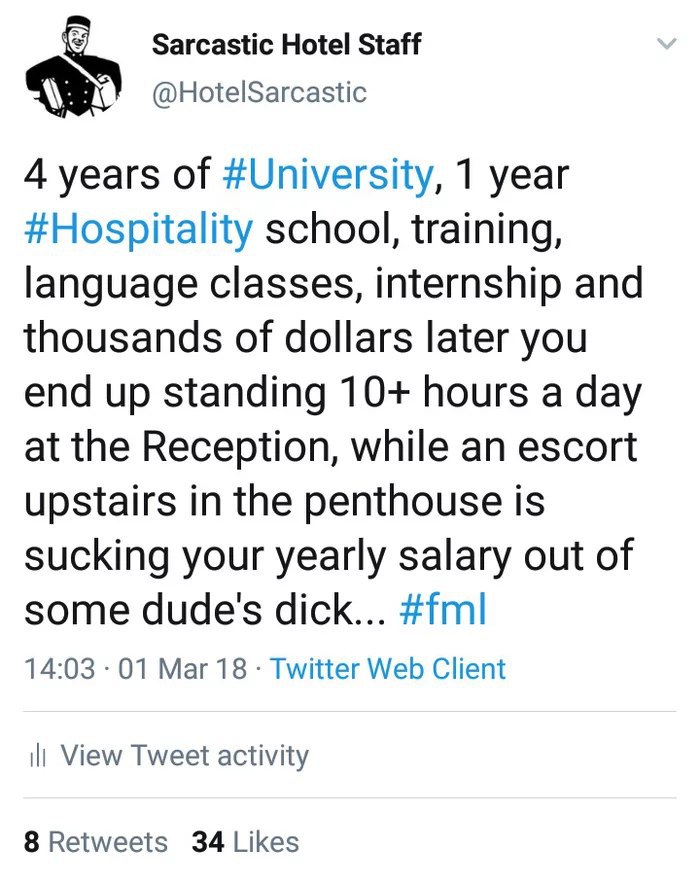This screenshot has width=700, height=884.
Task: View Tweet activity
Action: click(x=185, y=756)
